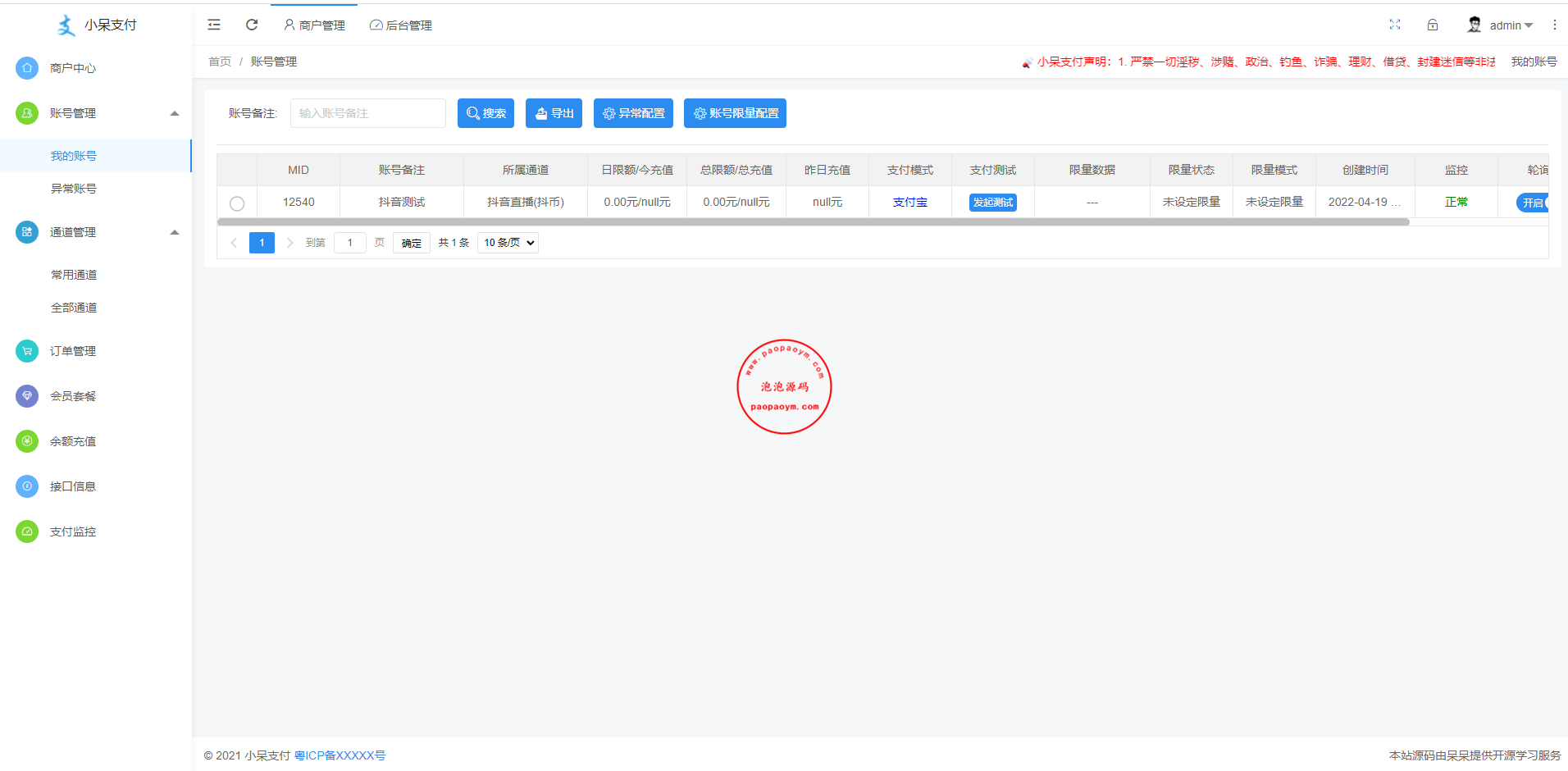This screenshot has width=1568, height=771.
Task: Open 支付监控 in the sidebar
Action: coord(72,531)
